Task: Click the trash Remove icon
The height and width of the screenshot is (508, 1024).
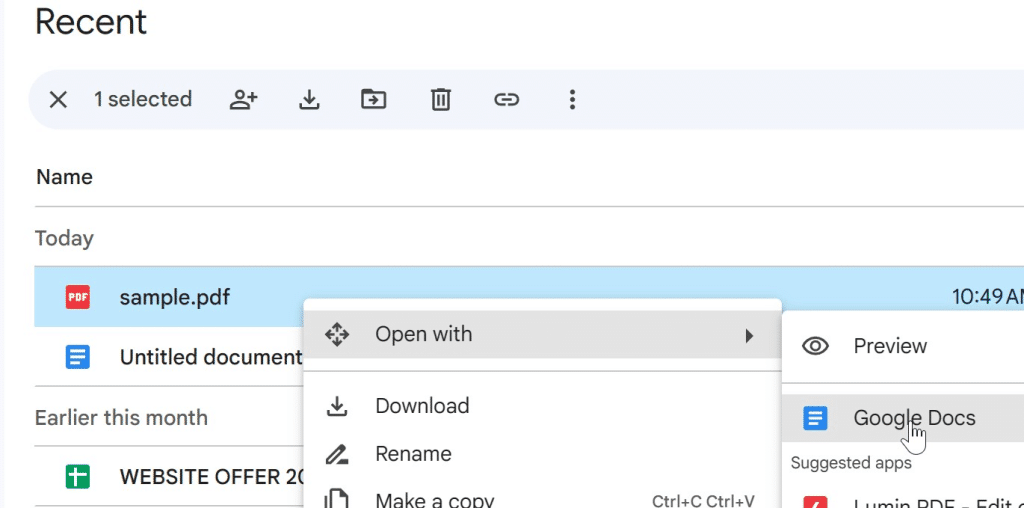Action: [x=440, y=99]
